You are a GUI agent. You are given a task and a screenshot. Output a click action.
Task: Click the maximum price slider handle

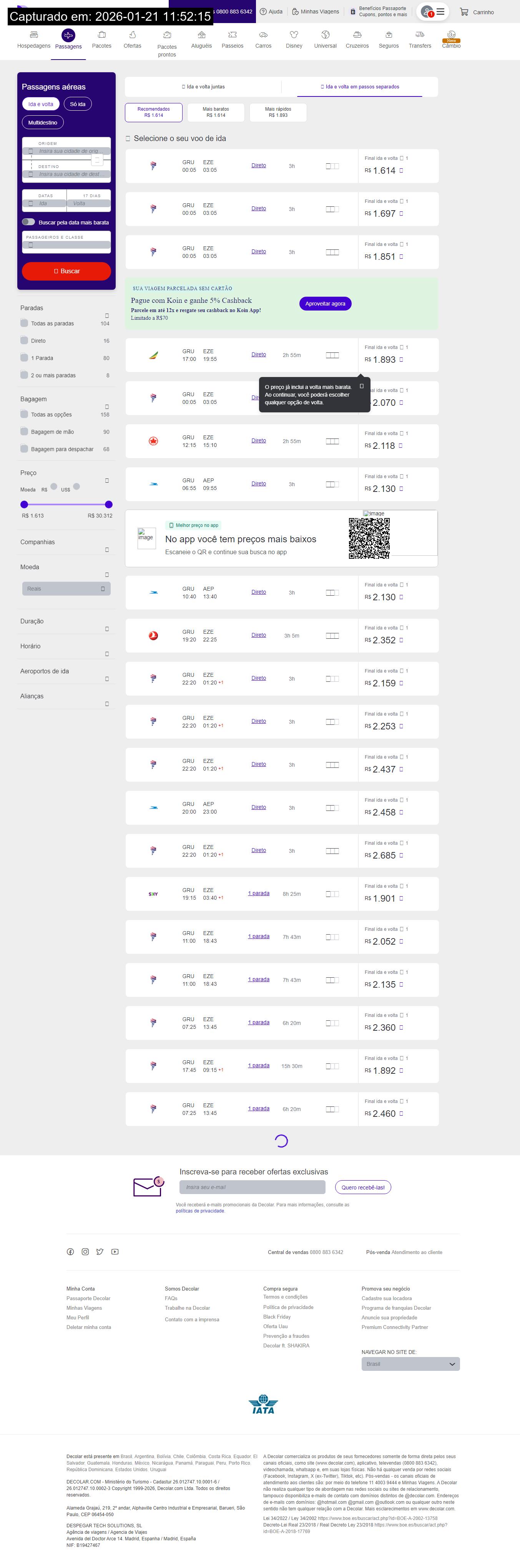click(x=108, y=504)
